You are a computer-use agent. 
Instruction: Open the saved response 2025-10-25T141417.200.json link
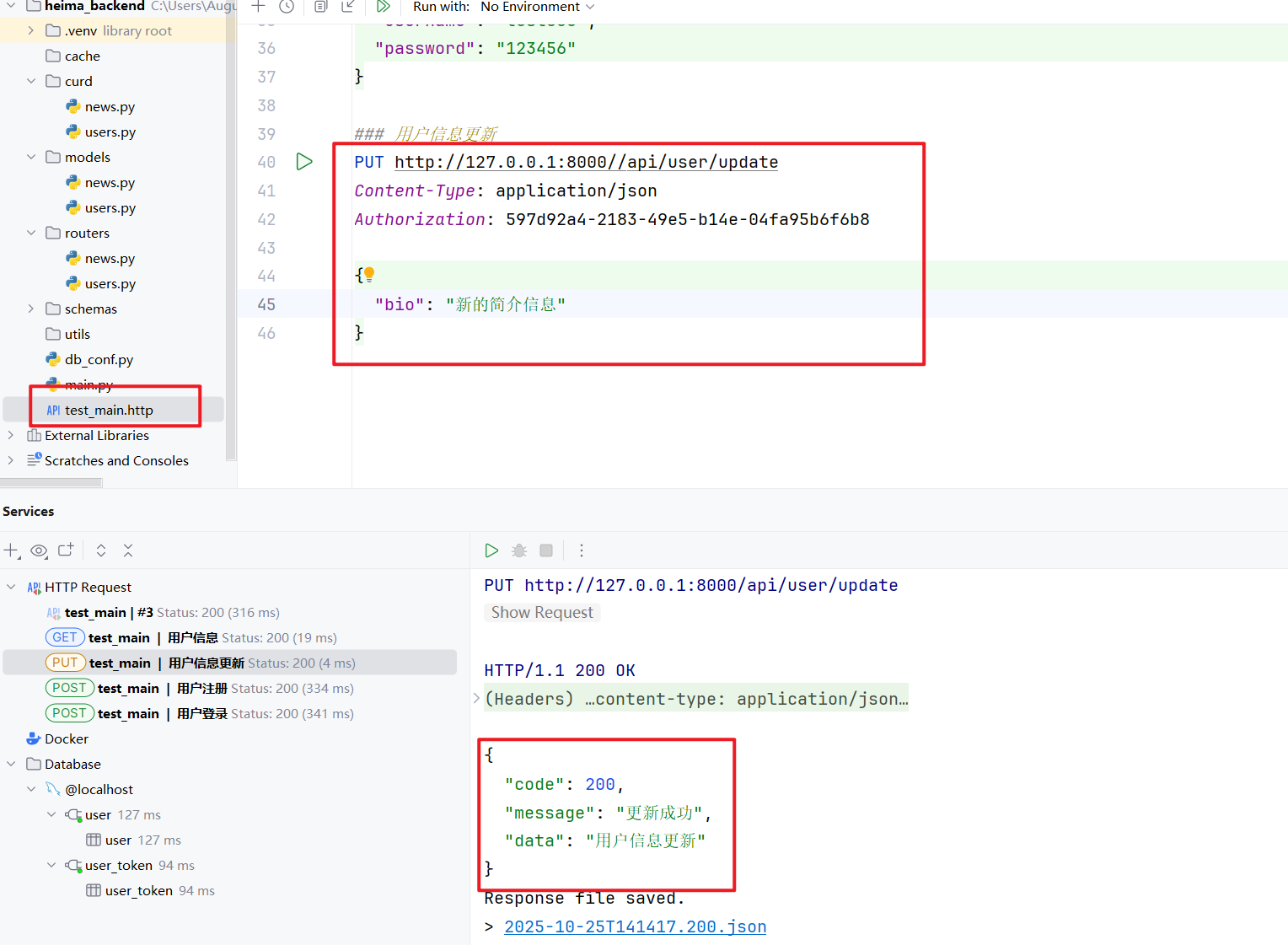[x=635, y=926]
